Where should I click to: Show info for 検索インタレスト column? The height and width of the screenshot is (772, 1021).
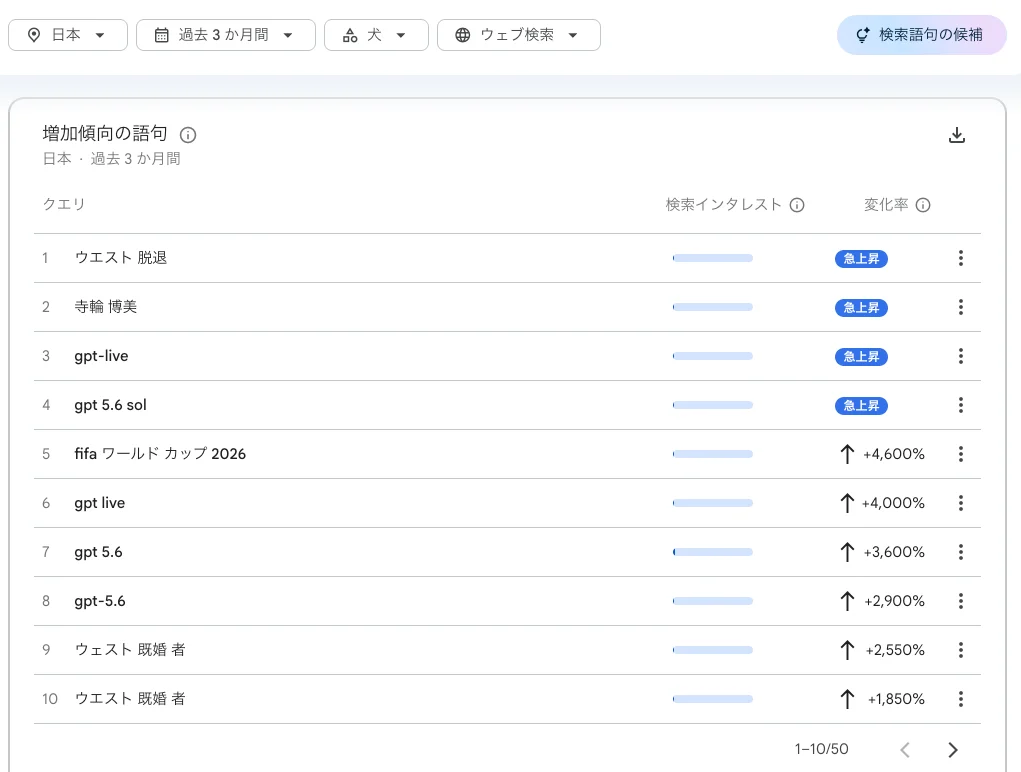tap(797, 205)
